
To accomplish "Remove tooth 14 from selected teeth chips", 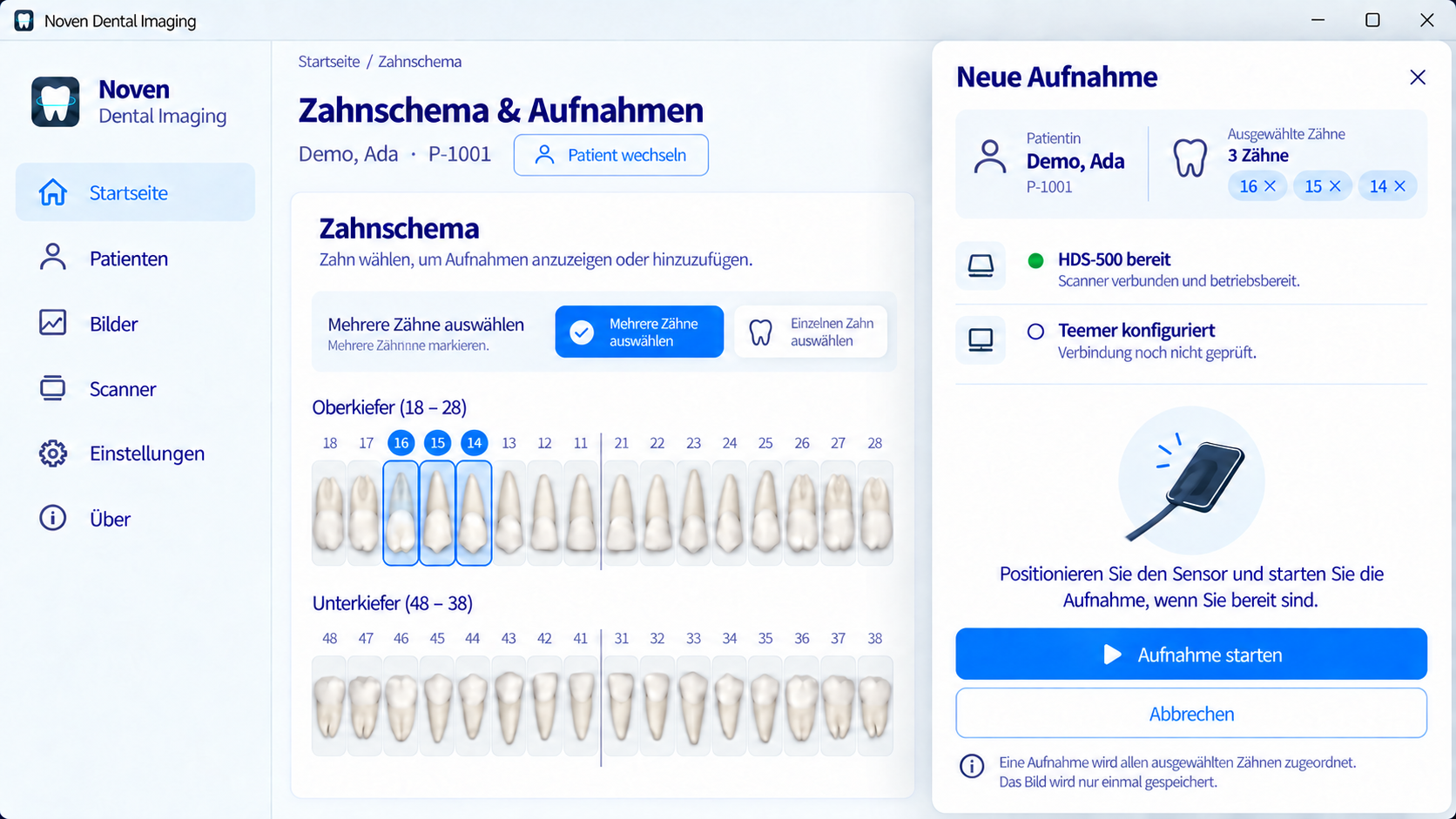I will (x=1400, y=186).
